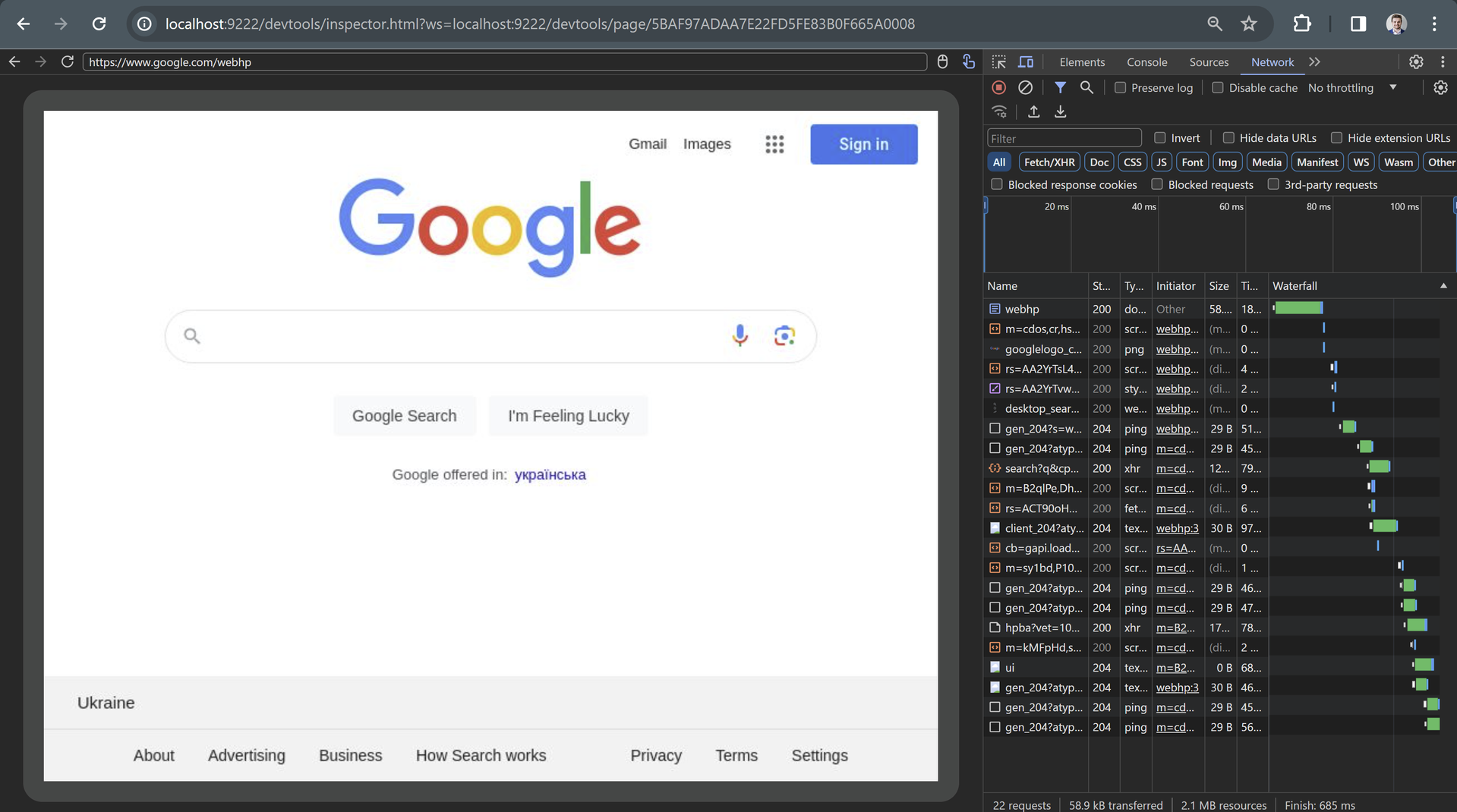Screen dimensions: 1457x812
Task: Open the No throttling dropdown
Action: tap(1352, 88)
